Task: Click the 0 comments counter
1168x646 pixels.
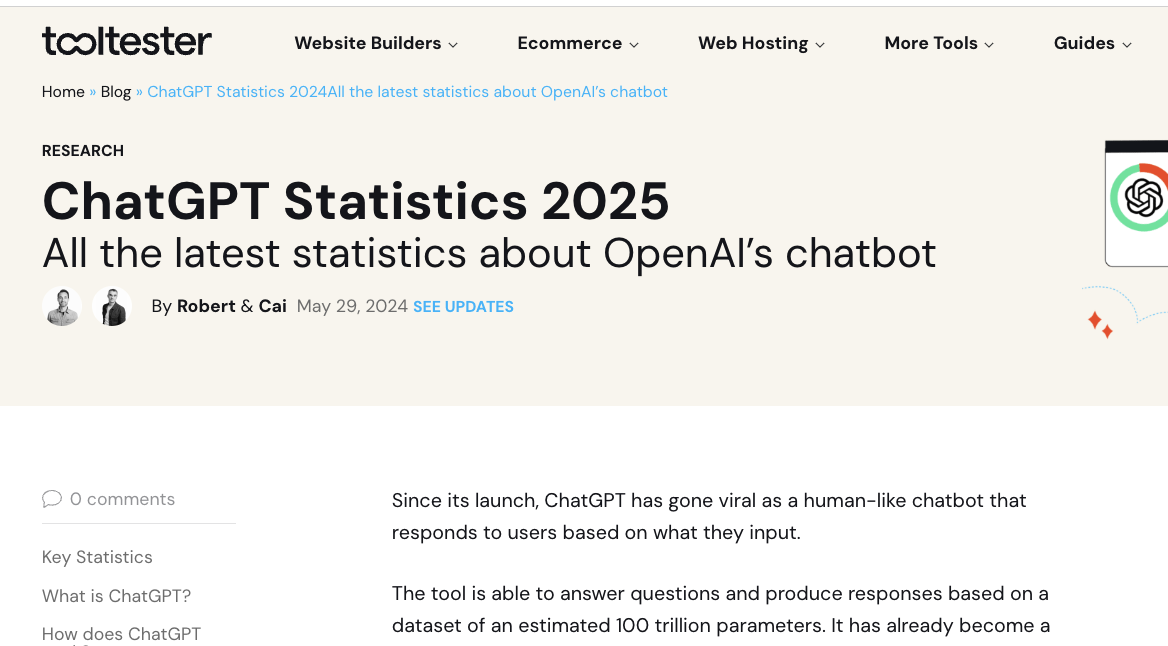Action: (x=122, y=498)
